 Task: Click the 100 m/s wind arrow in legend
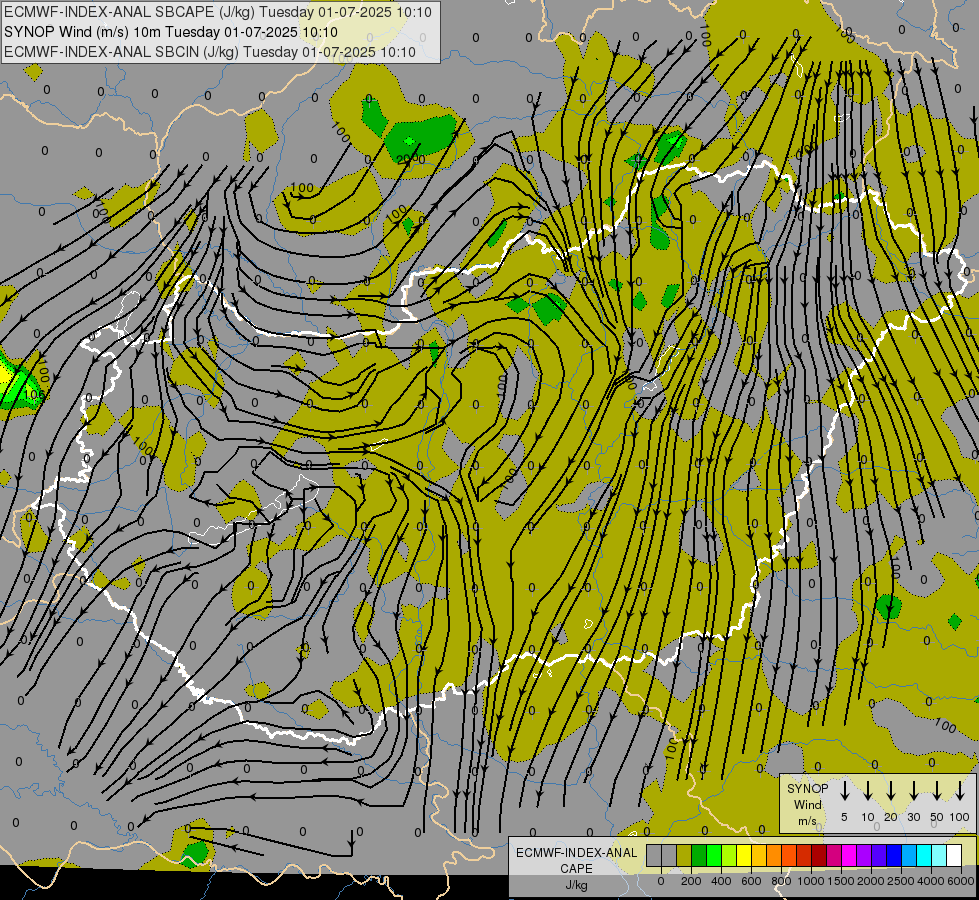(960, 789)
